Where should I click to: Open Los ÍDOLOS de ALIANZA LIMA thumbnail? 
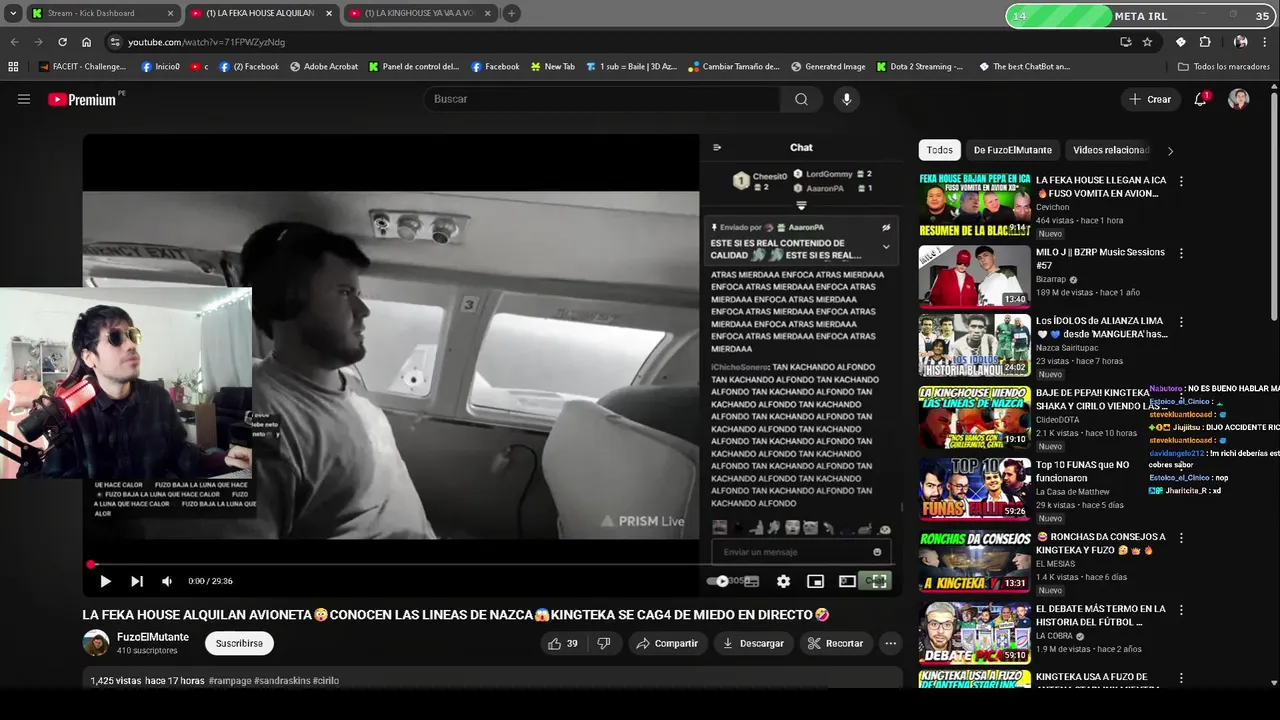974,345
